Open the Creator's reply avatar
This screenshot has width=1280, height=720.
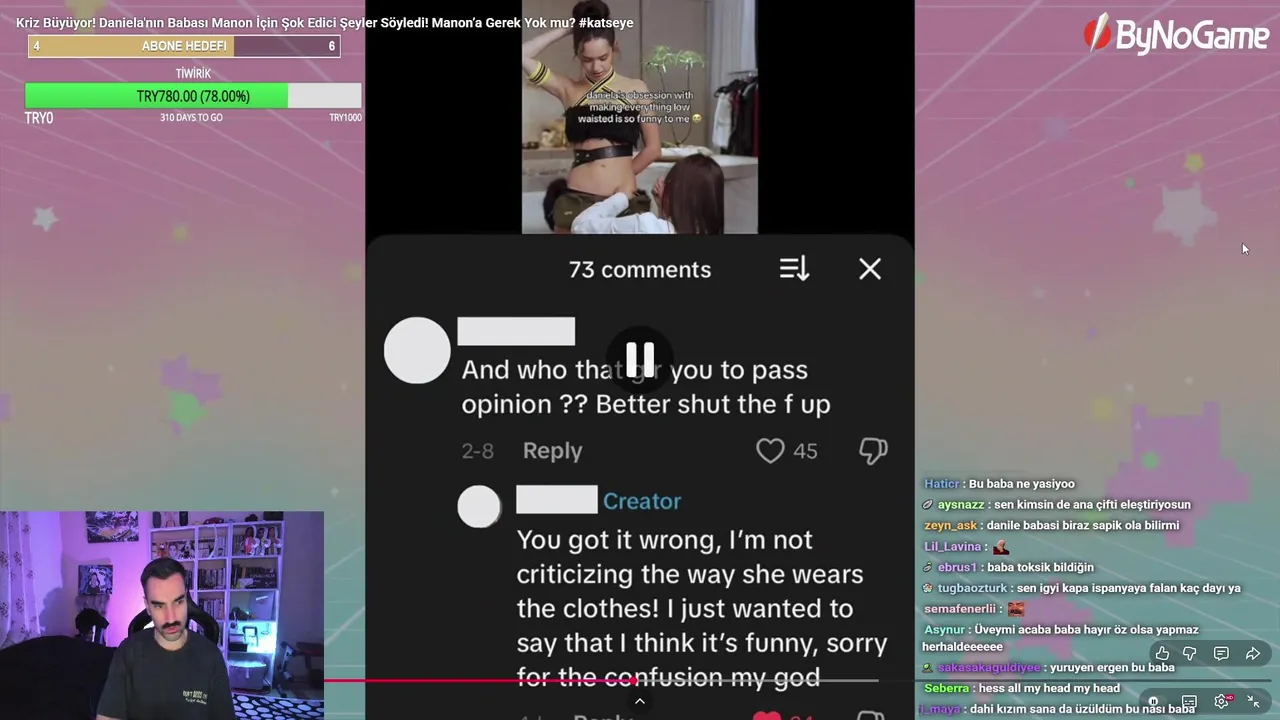[479, 507]
